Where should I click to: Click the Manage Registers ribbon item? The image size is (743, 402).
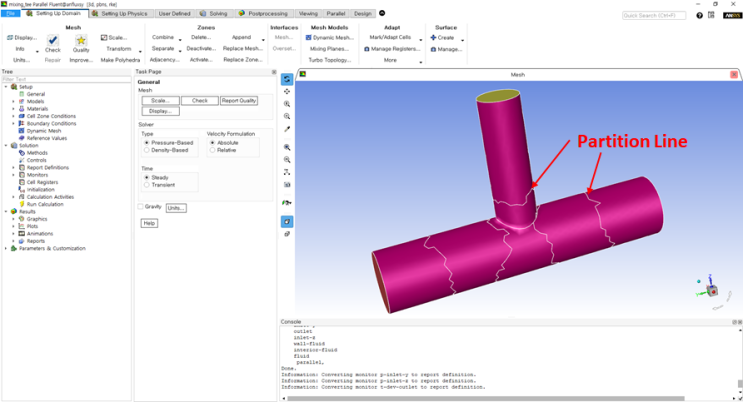coord(392,49)
